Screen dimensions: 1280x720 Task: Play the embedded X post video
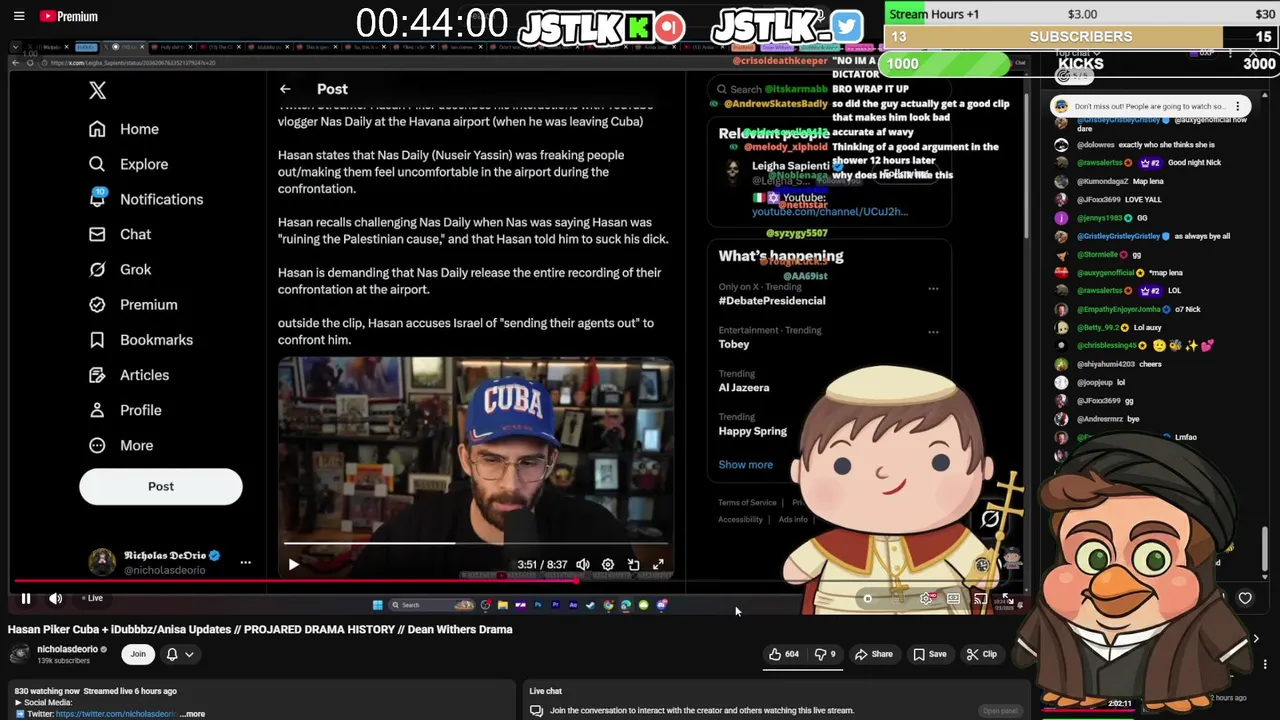click(293, 564)
